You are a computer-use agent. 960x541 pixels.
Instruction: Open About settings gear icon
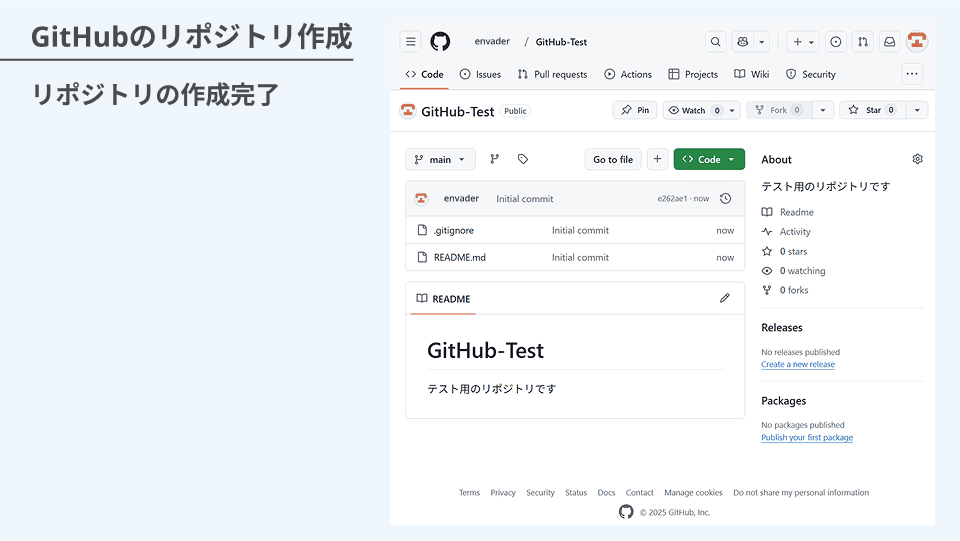(x=917, y=159)
